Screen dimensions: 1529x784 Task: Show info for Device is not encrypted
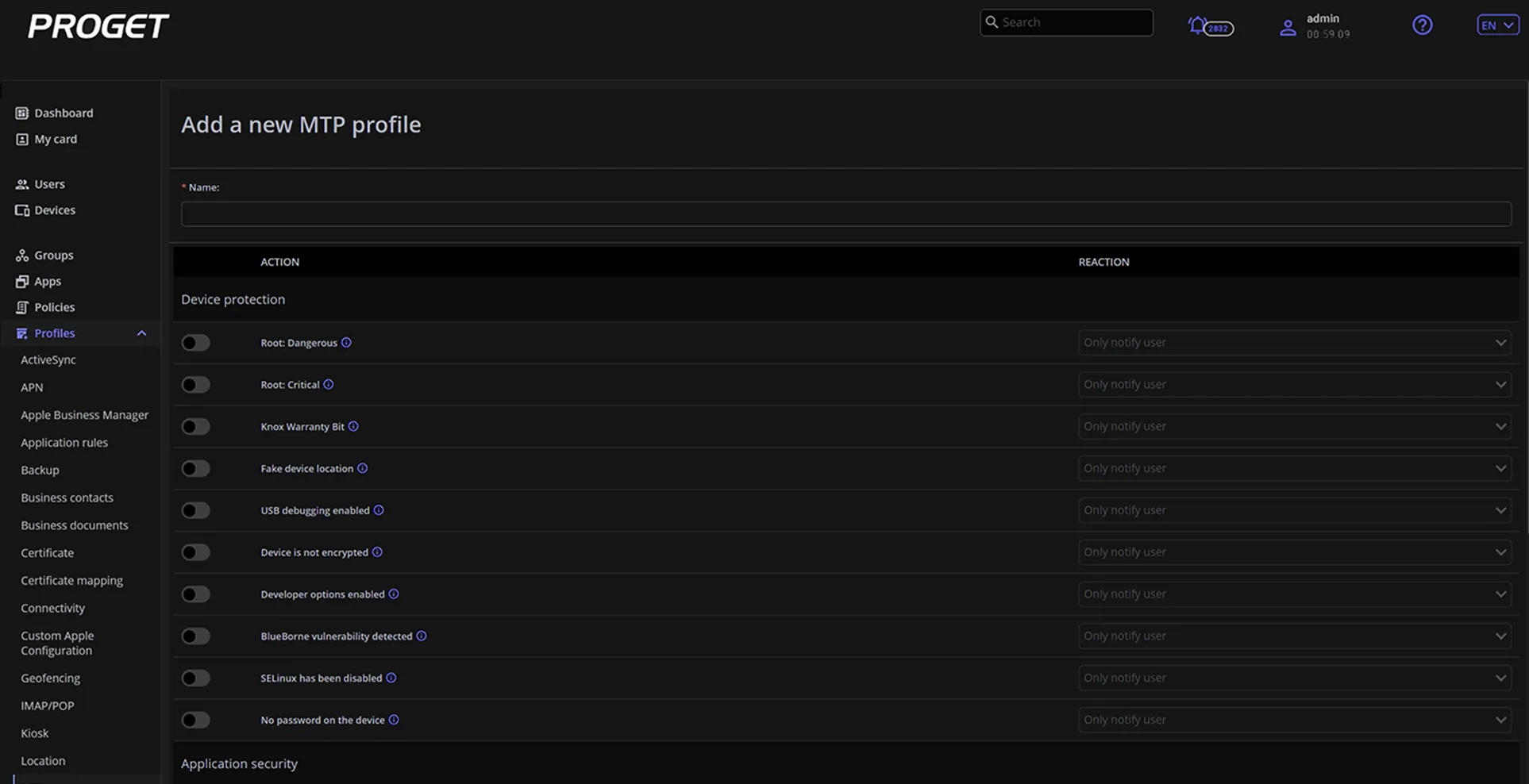377,552
